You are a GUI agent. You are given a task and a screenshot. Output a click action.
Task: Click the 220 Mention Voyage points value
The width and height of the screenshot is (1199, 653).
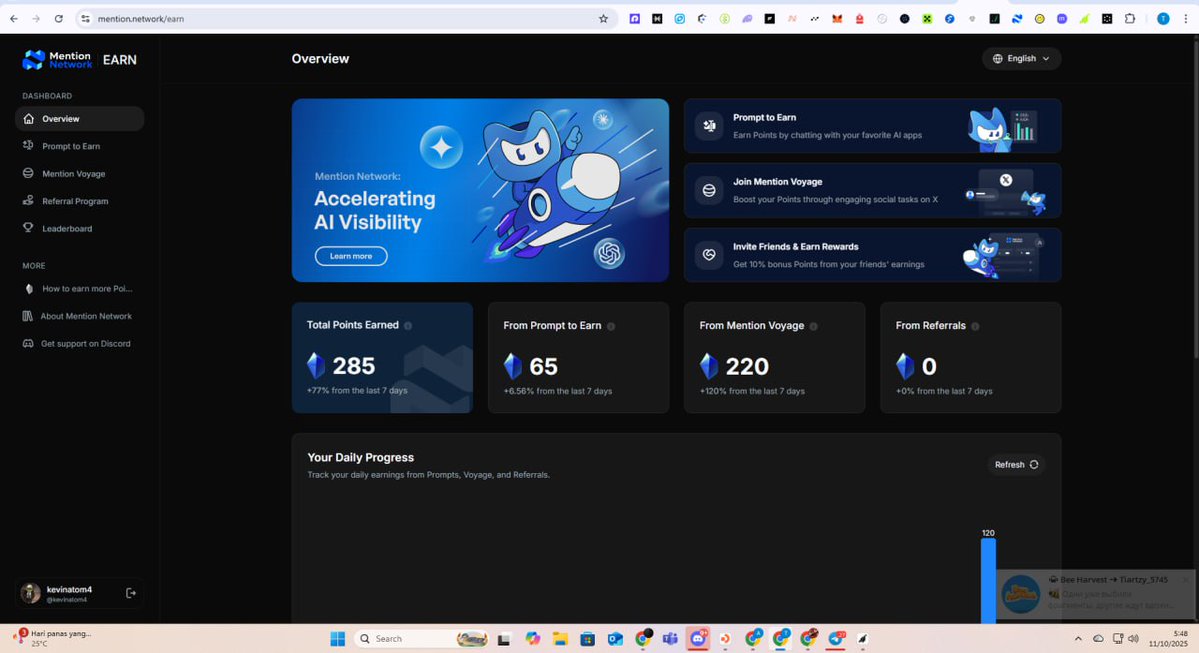[747, 367]
